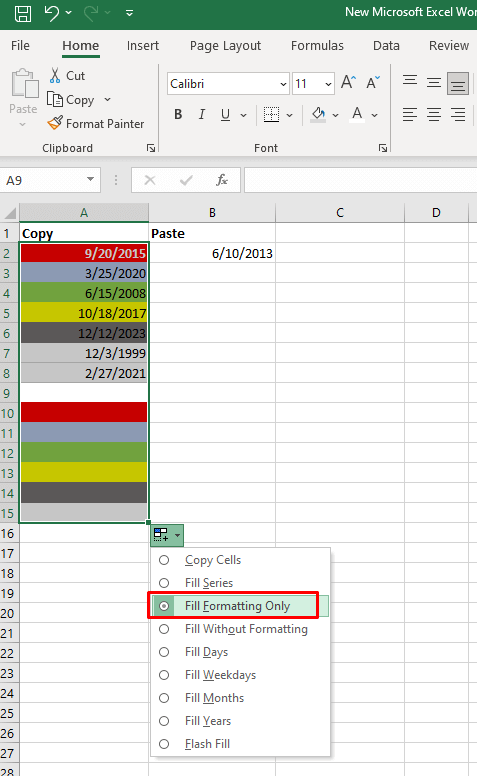The image size is (477, 776).
Task: Toggle Italic formatting
Action: (x=202, y=115)
